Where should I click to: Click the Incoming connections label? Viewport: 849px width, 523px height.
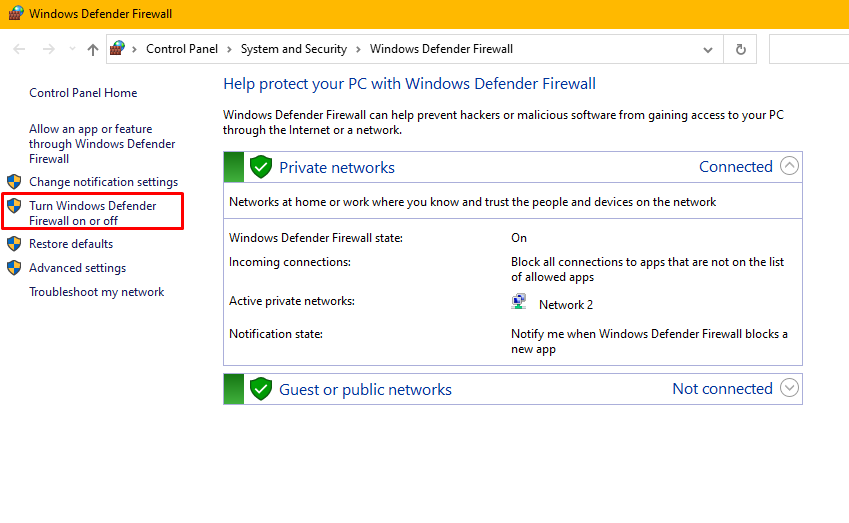(x=290, y=262)
